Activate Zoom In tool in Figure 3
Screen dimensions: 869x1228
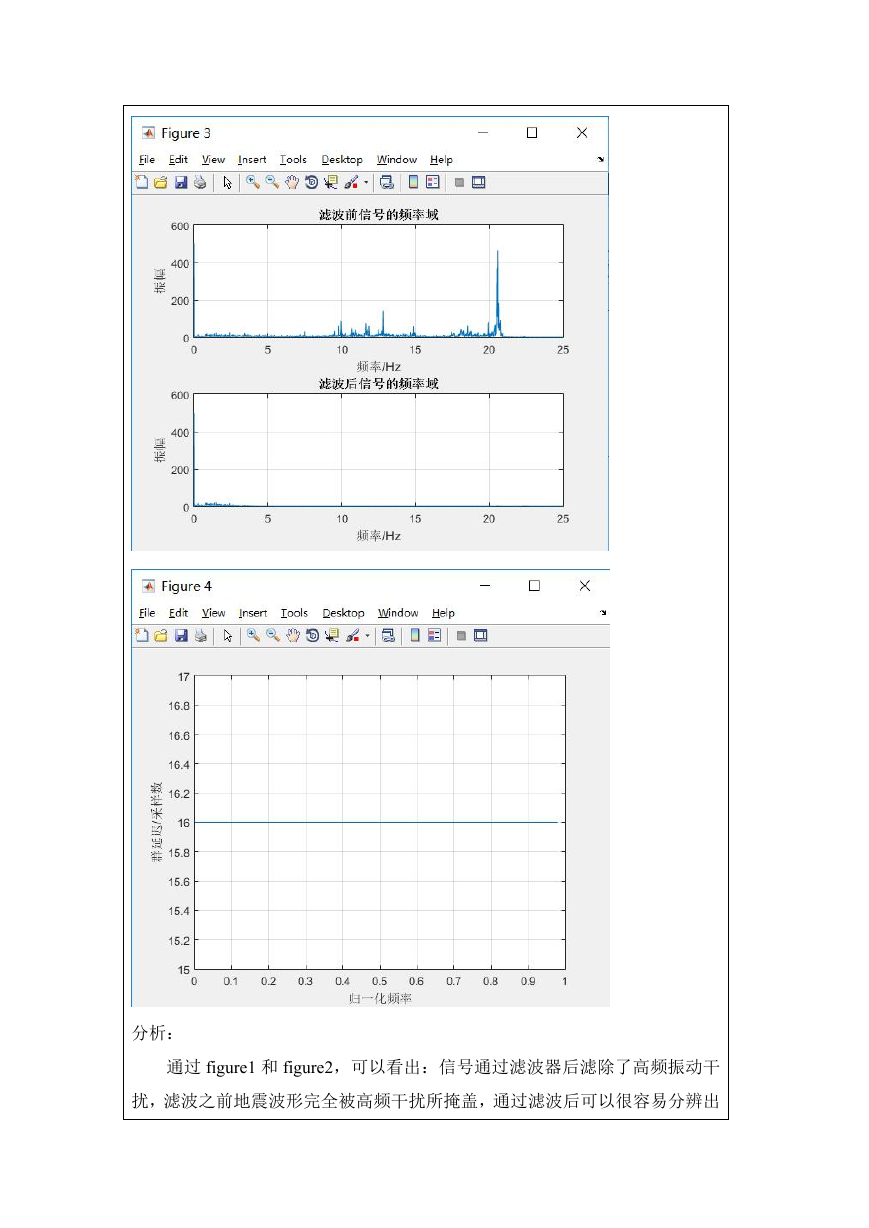(x=253, y=182)
